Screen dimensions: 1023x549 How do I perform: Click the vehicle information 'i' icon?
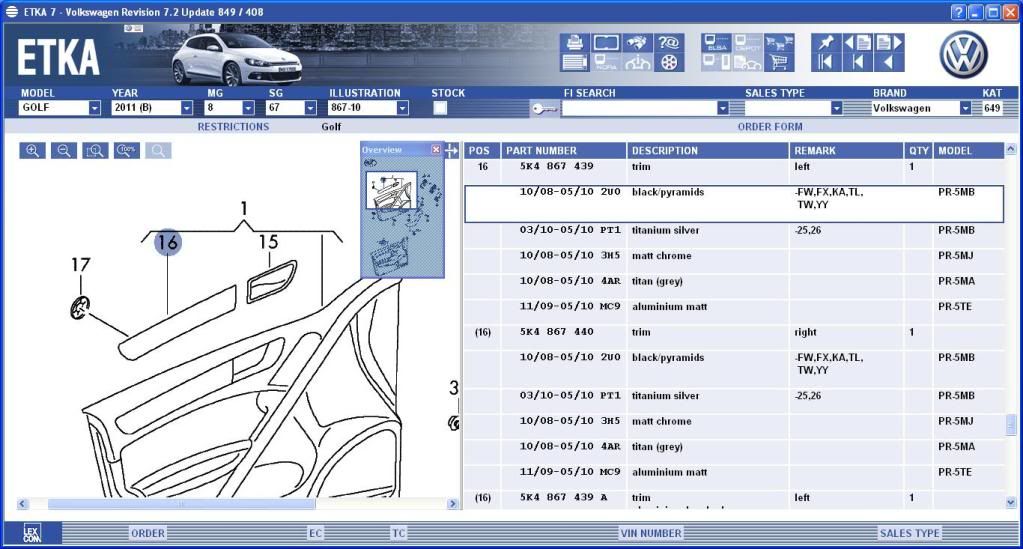click(x=637, y=63)
